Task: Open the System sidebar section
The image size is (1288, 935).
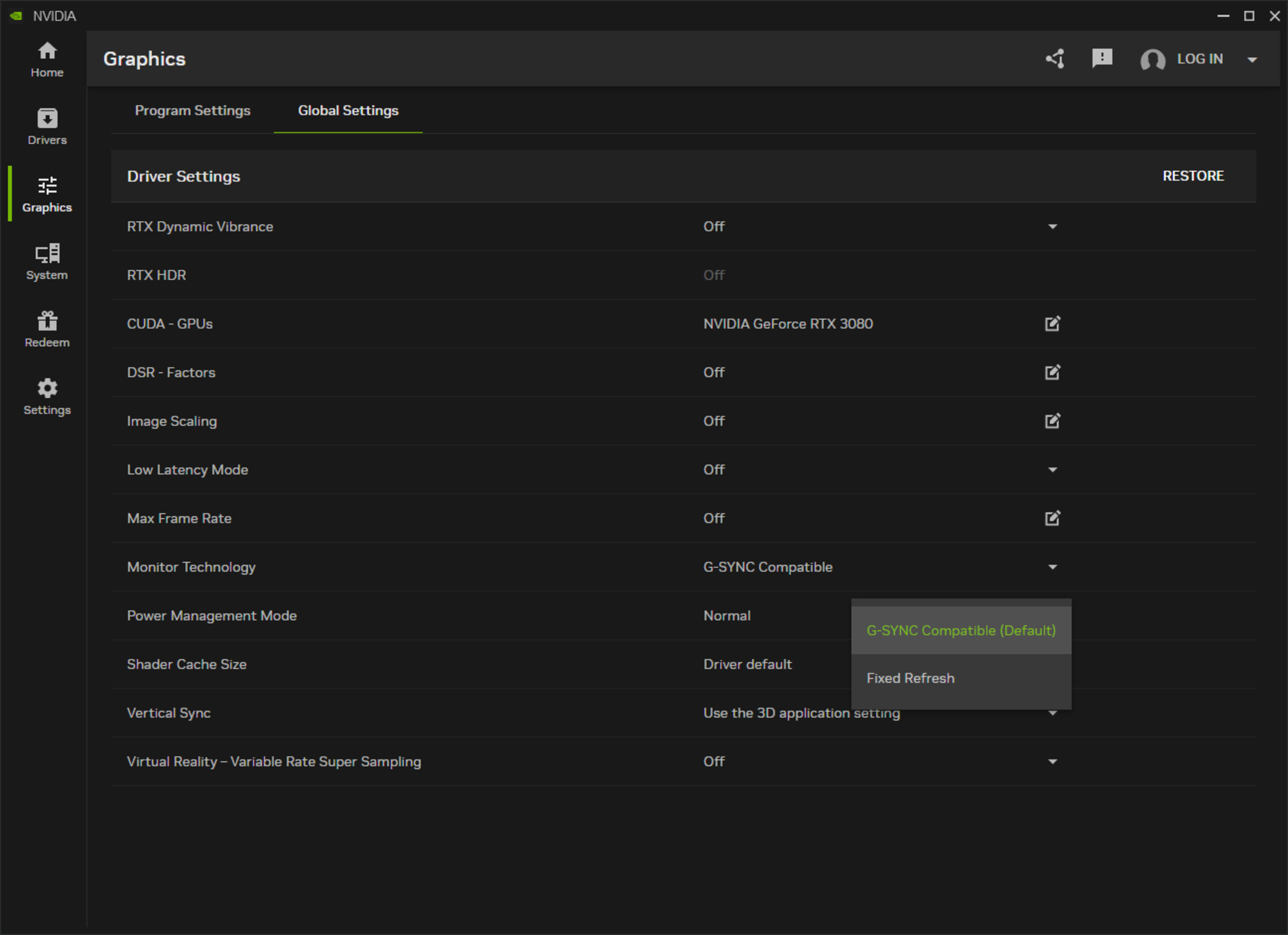Action: pos(47,262)
